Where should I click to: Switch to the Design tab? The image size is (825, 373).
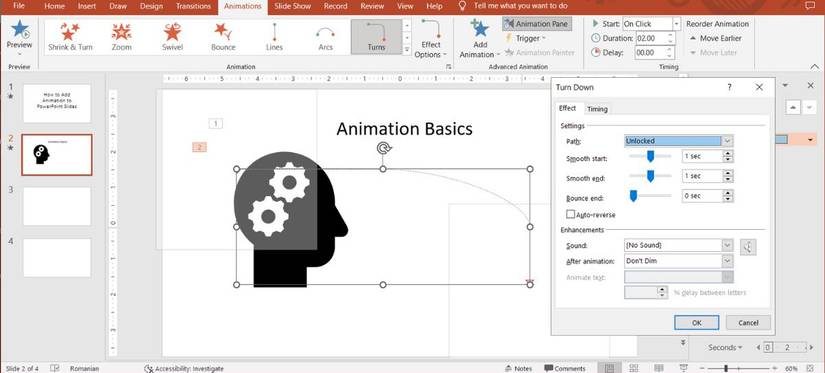152,6
